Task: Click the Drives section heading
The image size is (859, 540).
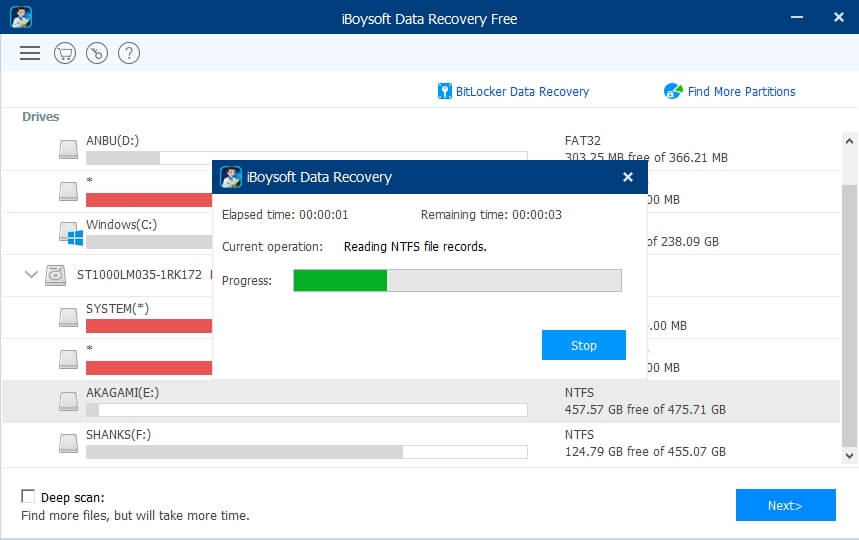Action: click(41, 117)
